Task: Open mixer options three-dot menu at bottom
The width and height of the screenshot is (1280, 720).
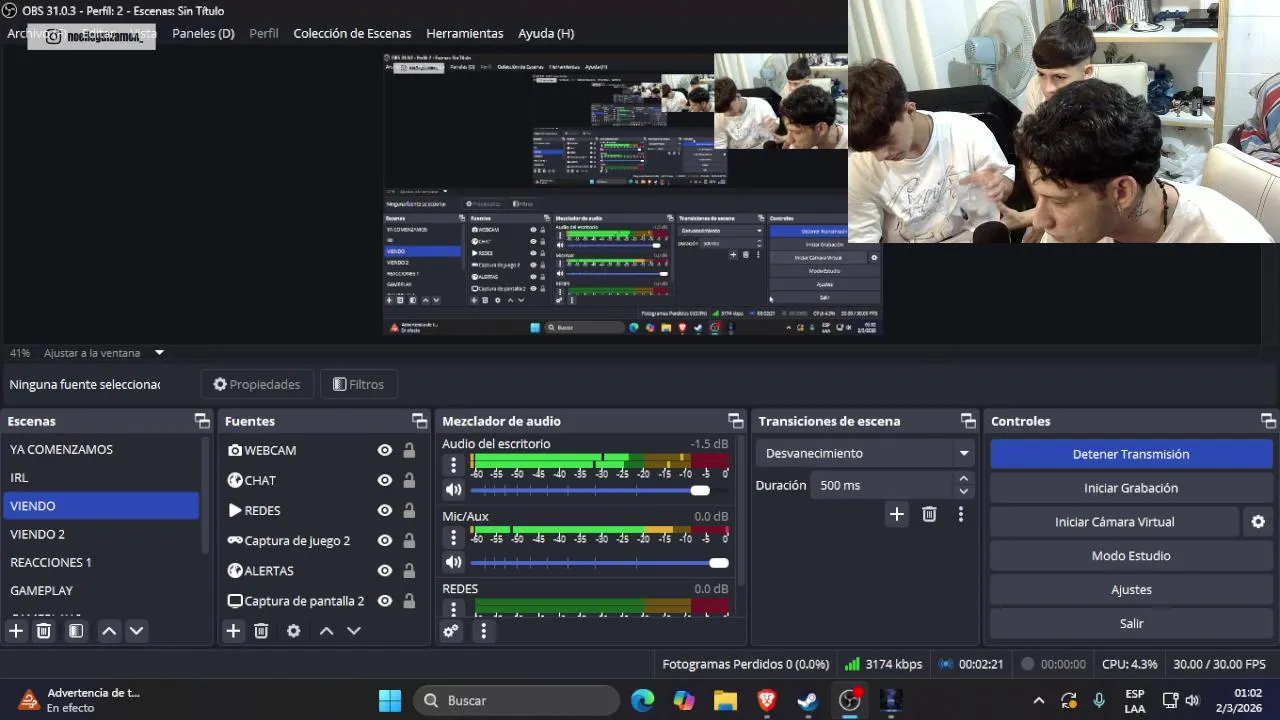Action: [x=483, y=631]
